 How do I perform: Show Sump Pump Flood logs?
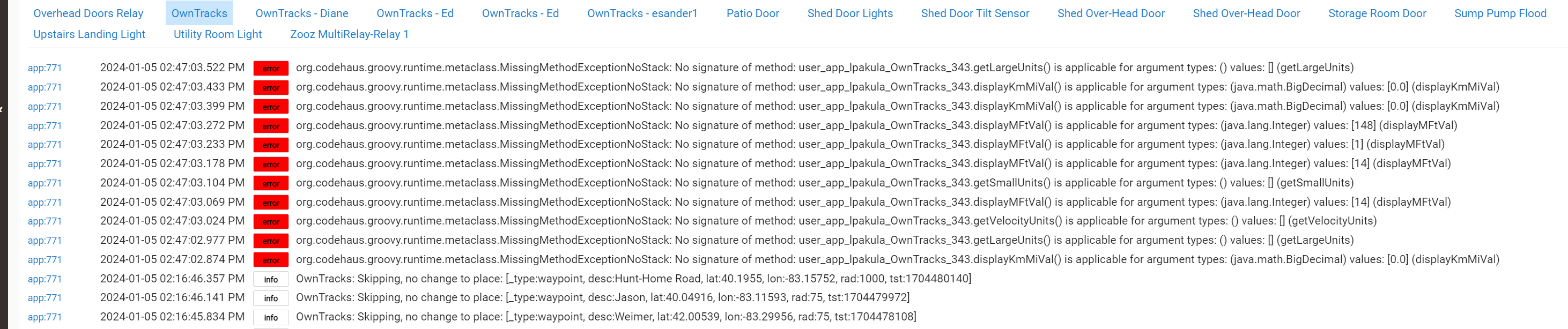[x=1500, y=13]
